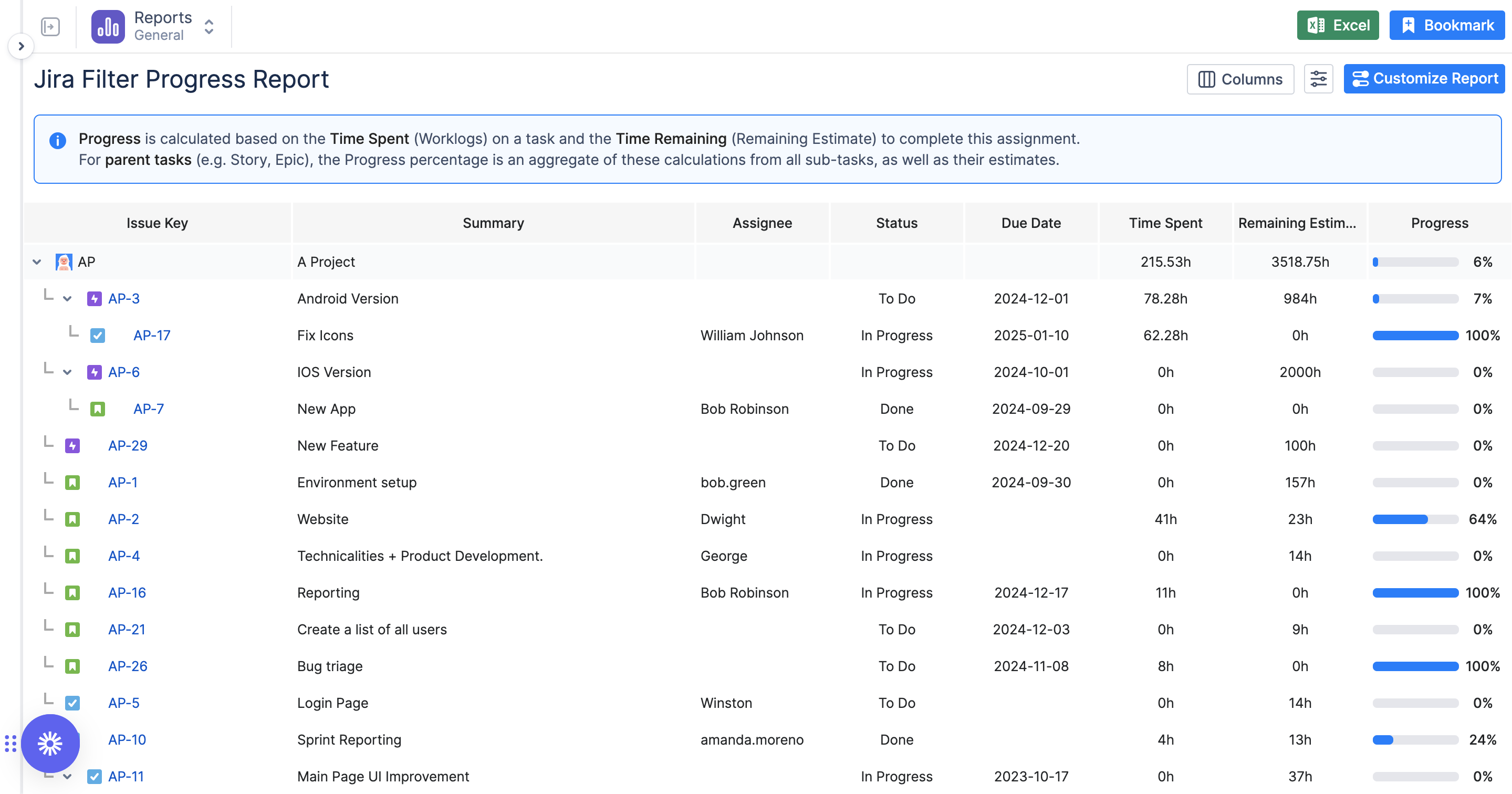Click the story icon beside AP-4
1512x794 pixels.
72,556
